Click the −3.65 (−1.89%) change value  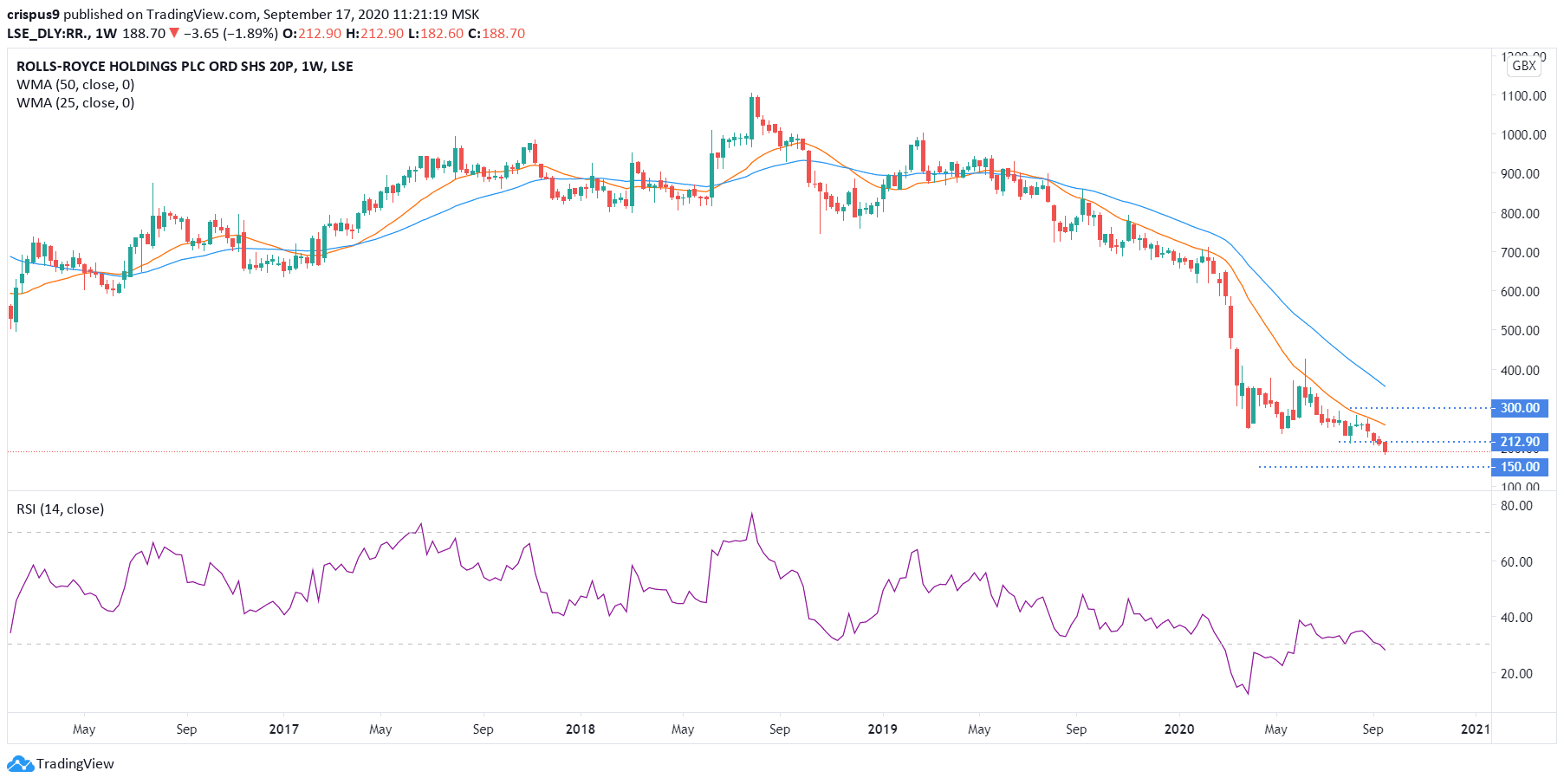pos(230,34)
